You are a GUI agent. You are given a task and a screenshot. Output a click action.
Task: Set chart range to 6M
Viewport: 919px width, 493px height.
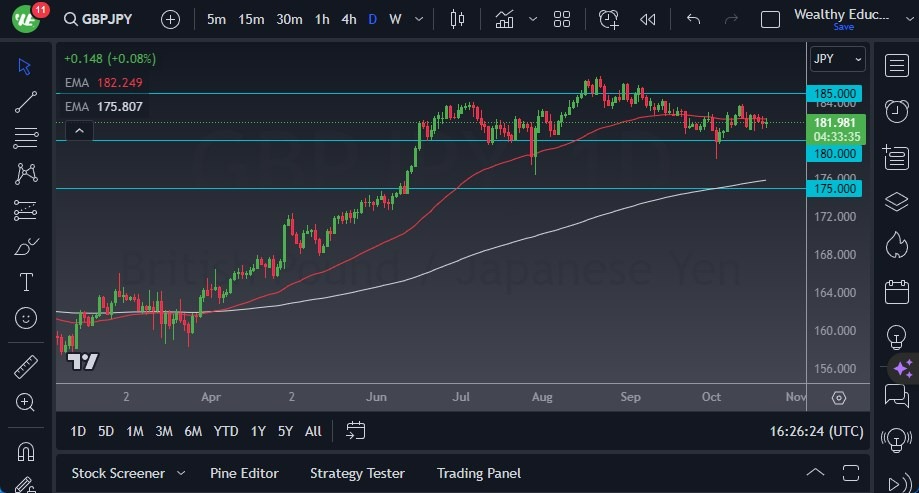pyautogui.click(x=193, y=431)
